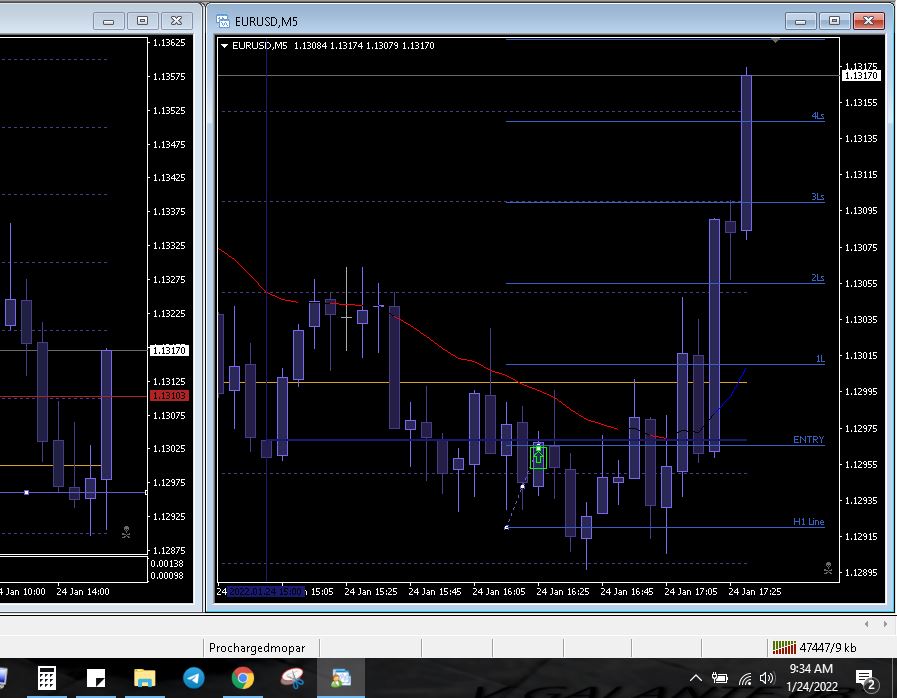Click the 1.13170 current price tag on EURUSD chart
This screenshot has height=698, width=897.
(860, 76)
